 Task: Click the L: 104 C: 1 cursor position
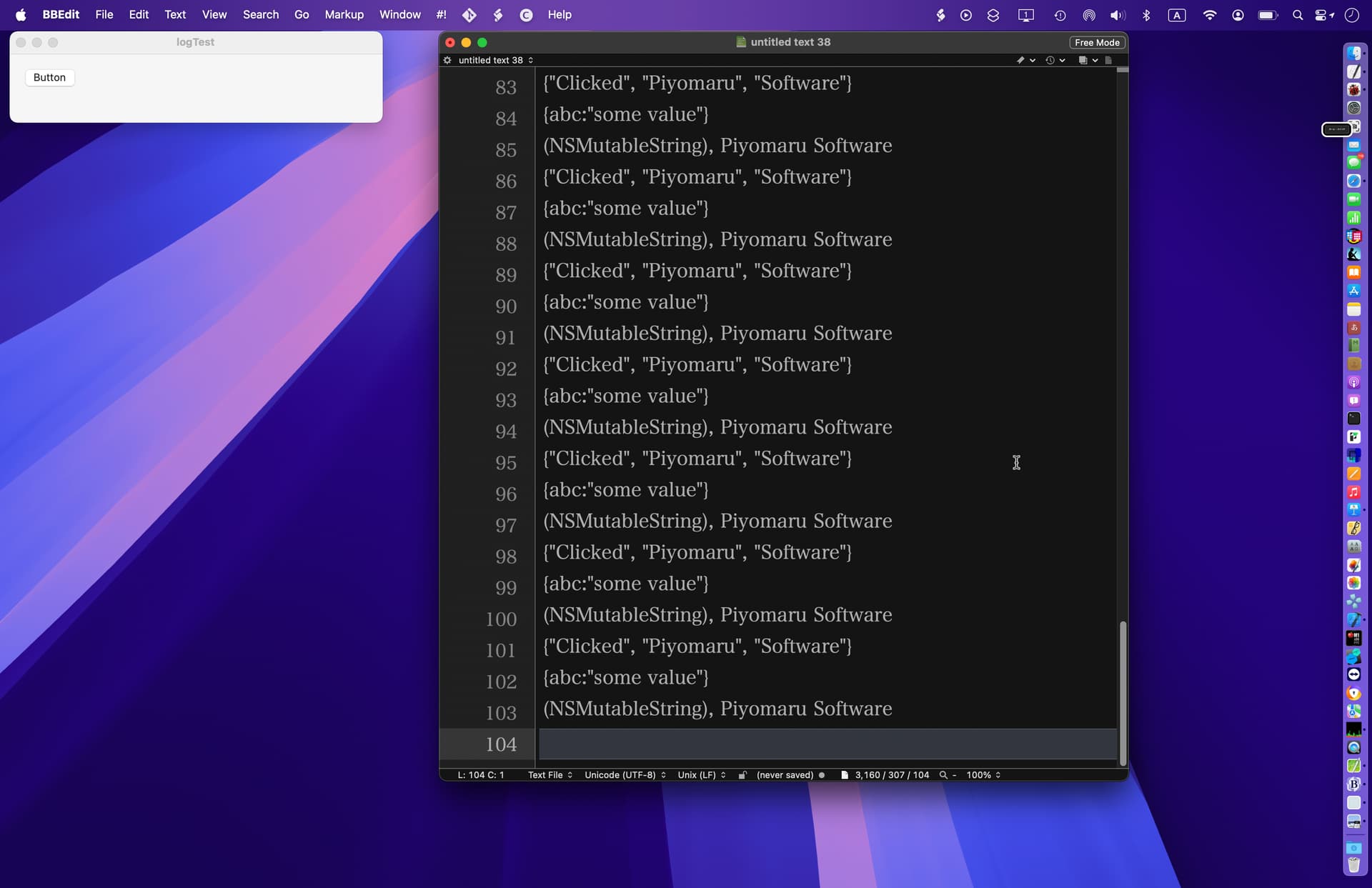coord(481,775)
